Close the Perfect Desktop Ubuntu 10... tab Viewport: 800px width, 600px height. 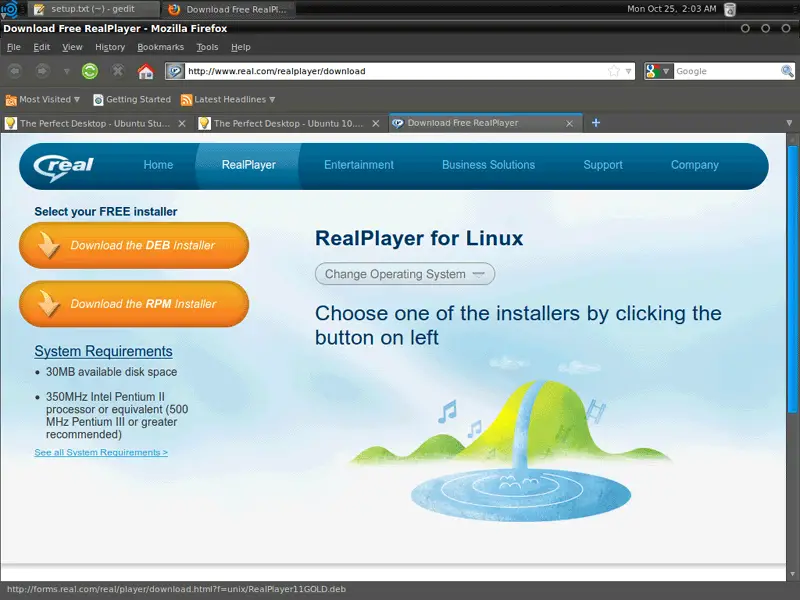coord(376,123)
